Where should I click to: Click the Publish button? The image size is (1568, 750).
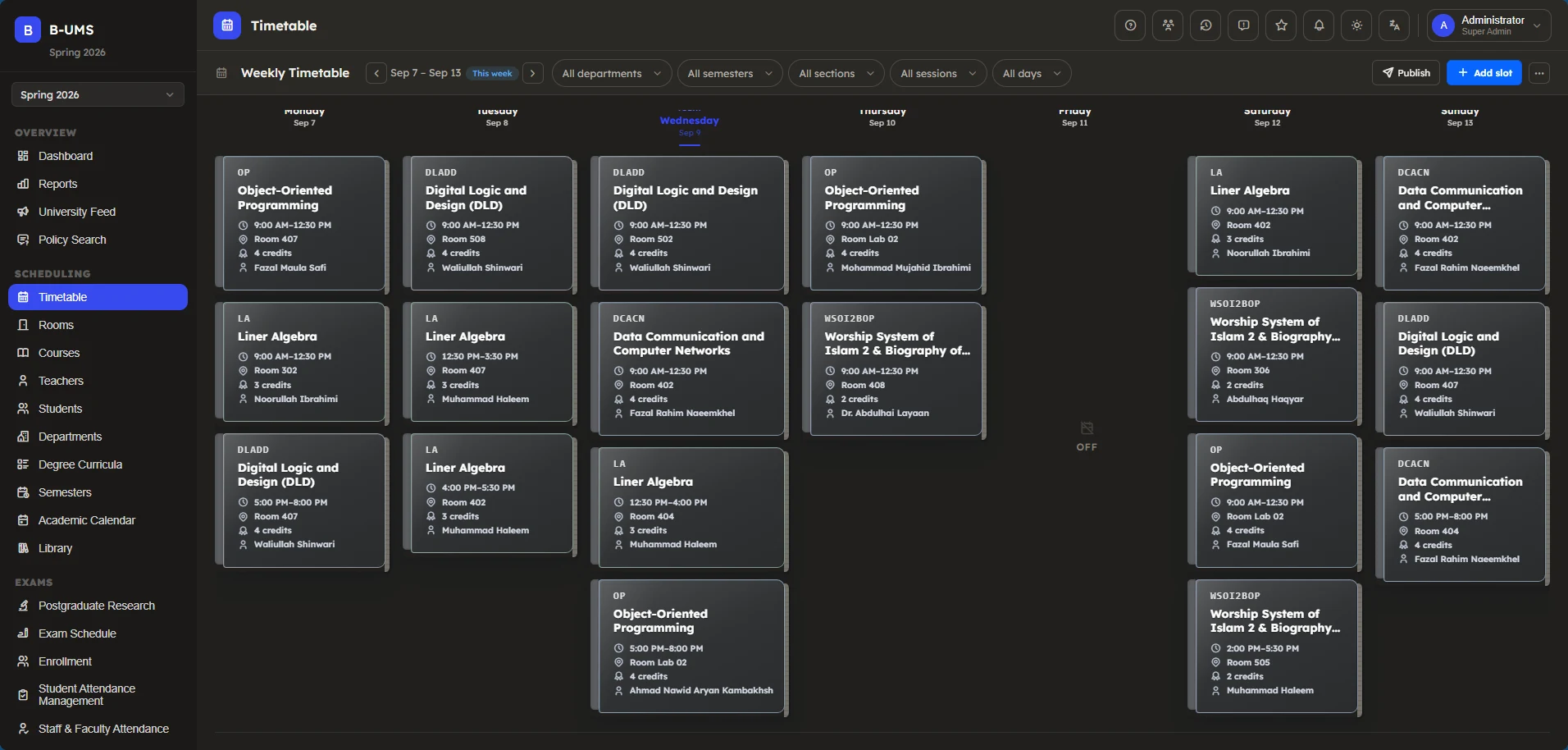click(x=1406, y=73)
